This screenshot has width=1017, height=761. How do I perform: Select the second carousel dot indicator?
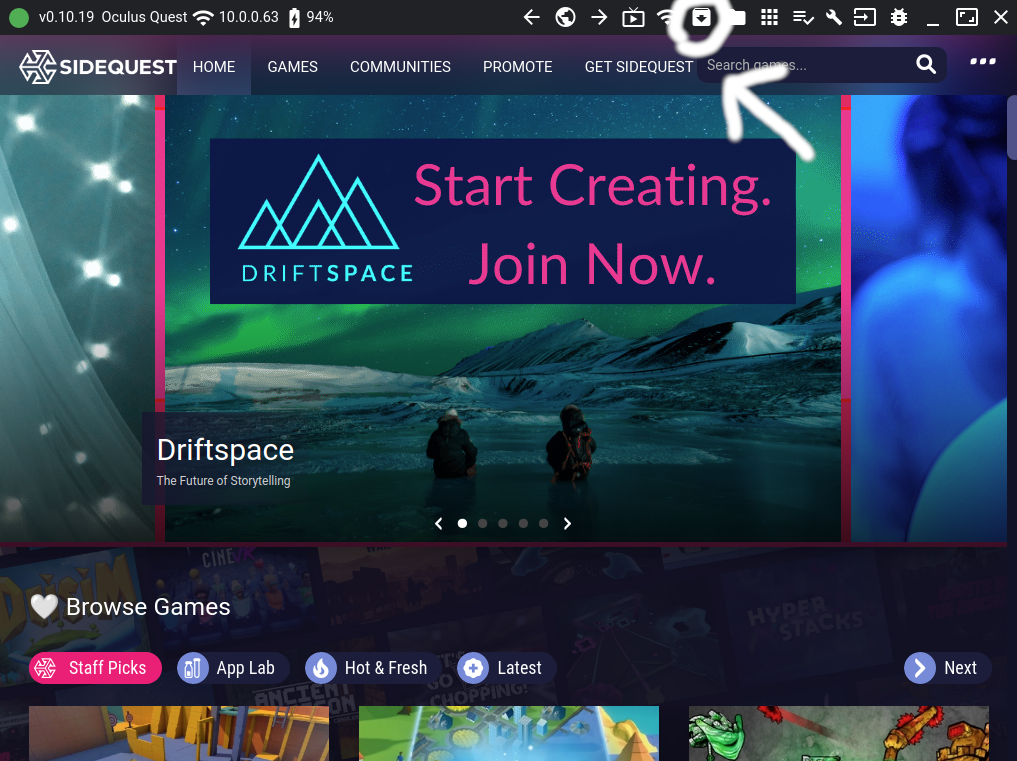click(x=482, y=523)
